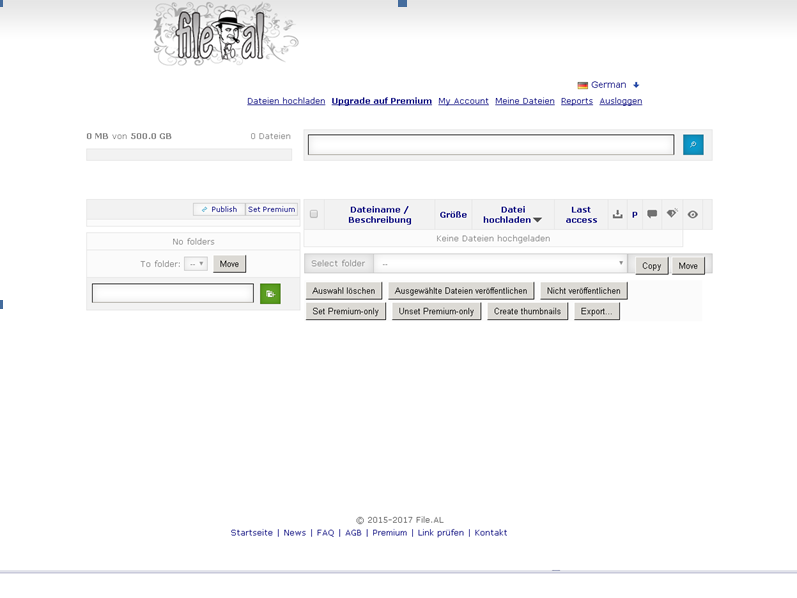Open Link prüfen footer link

(x=441, y=533)
